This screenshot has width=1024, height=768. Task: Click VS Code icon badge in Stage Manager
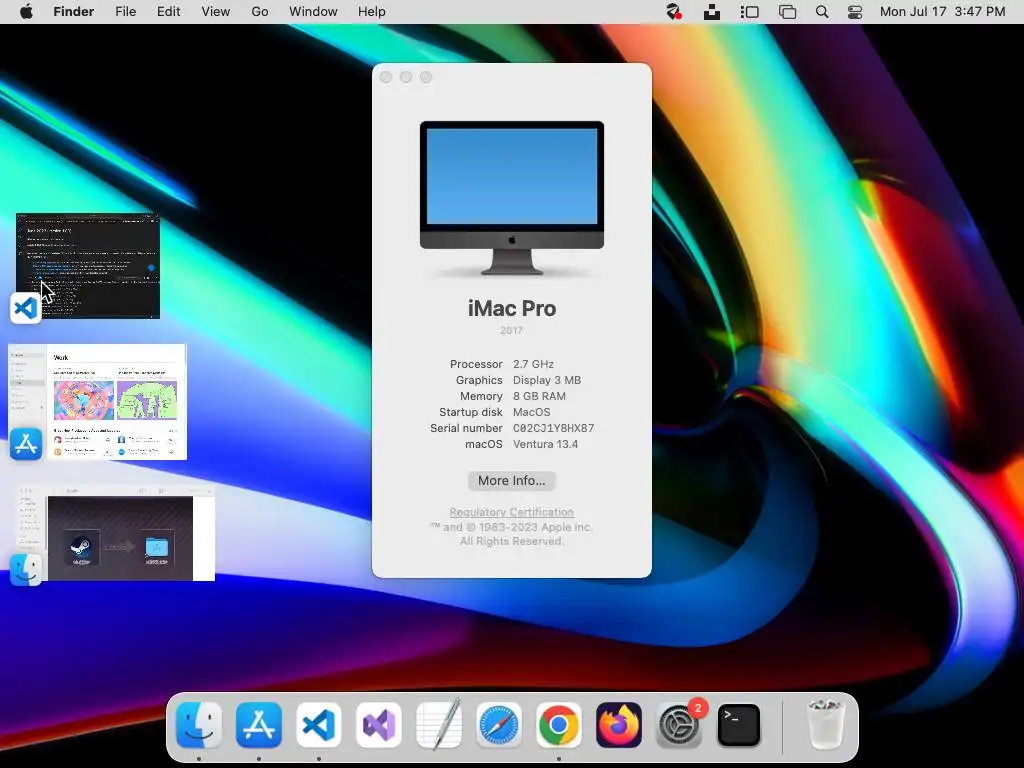[25, 308]
